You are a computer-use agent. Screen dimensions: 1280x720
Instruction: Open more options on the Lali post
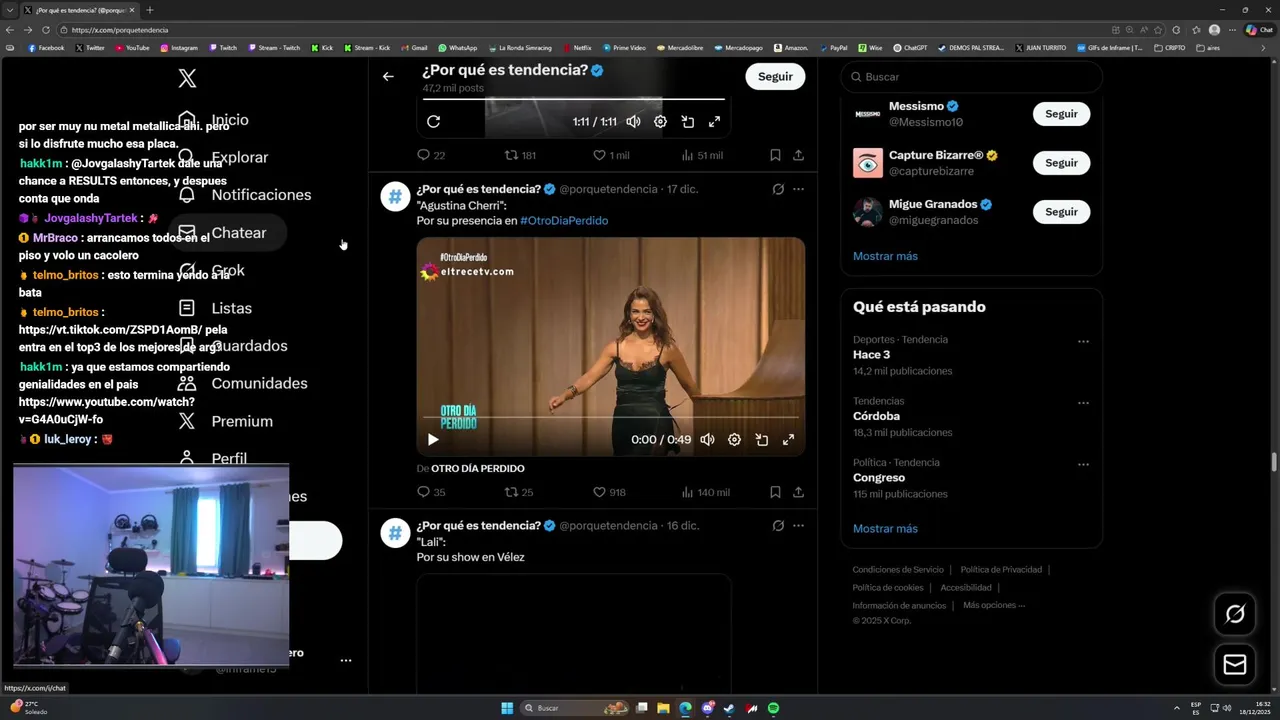point(798,526)
